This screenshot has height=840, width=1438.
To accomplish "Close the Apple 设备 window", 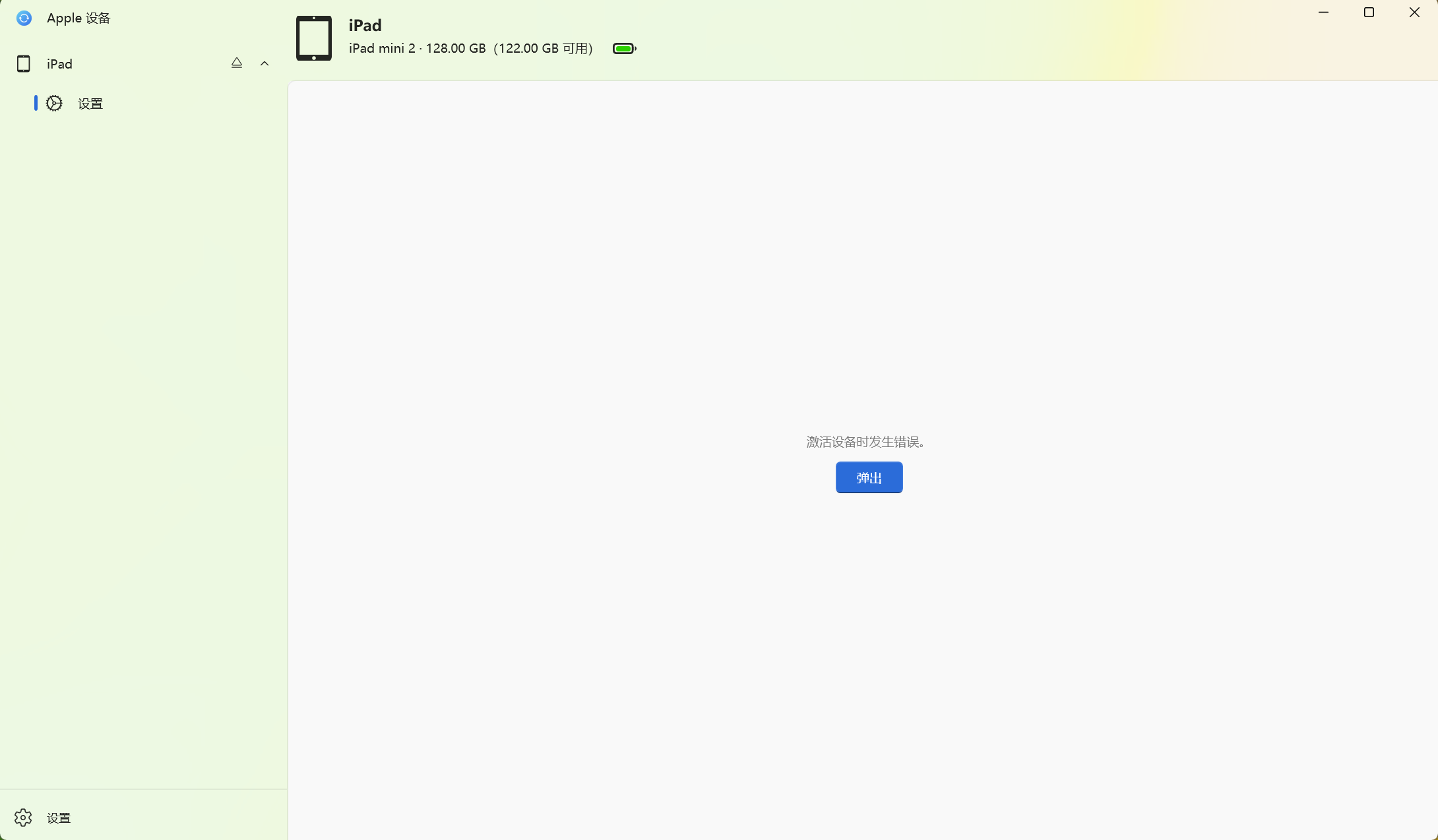I will tap(1414, 13).
